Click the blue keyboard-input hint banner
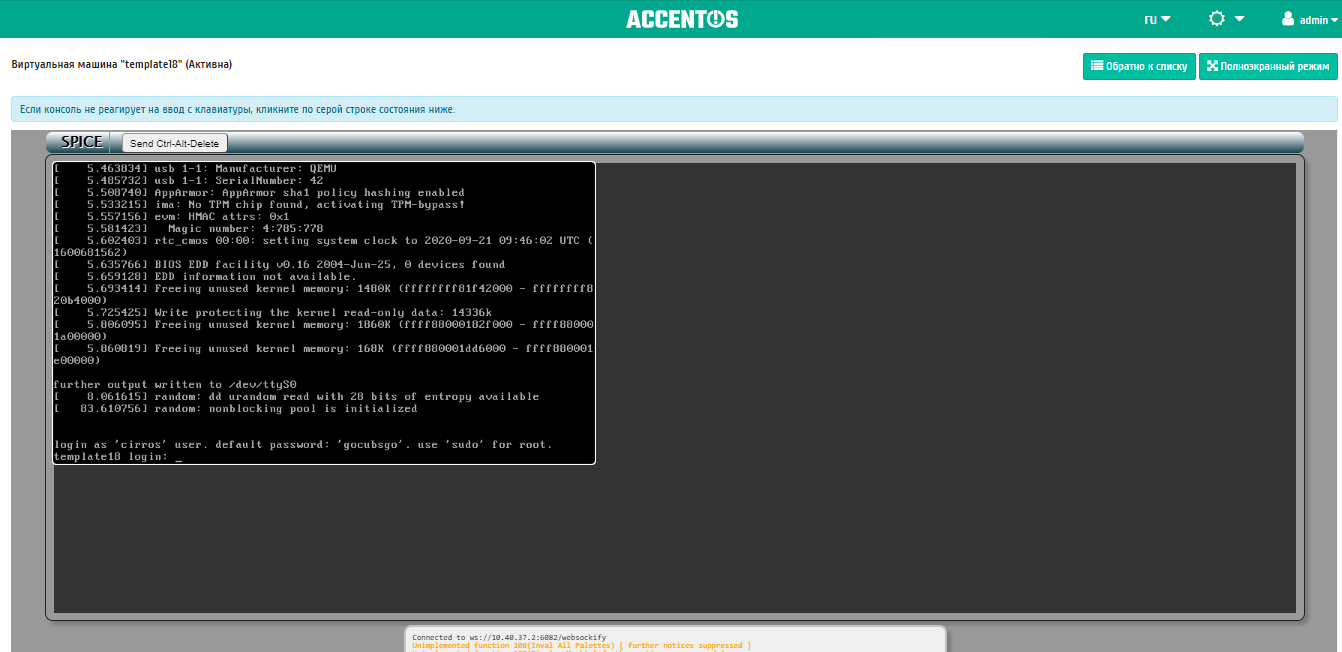This screenshot has height=652, width=1342. coord(674,109)
